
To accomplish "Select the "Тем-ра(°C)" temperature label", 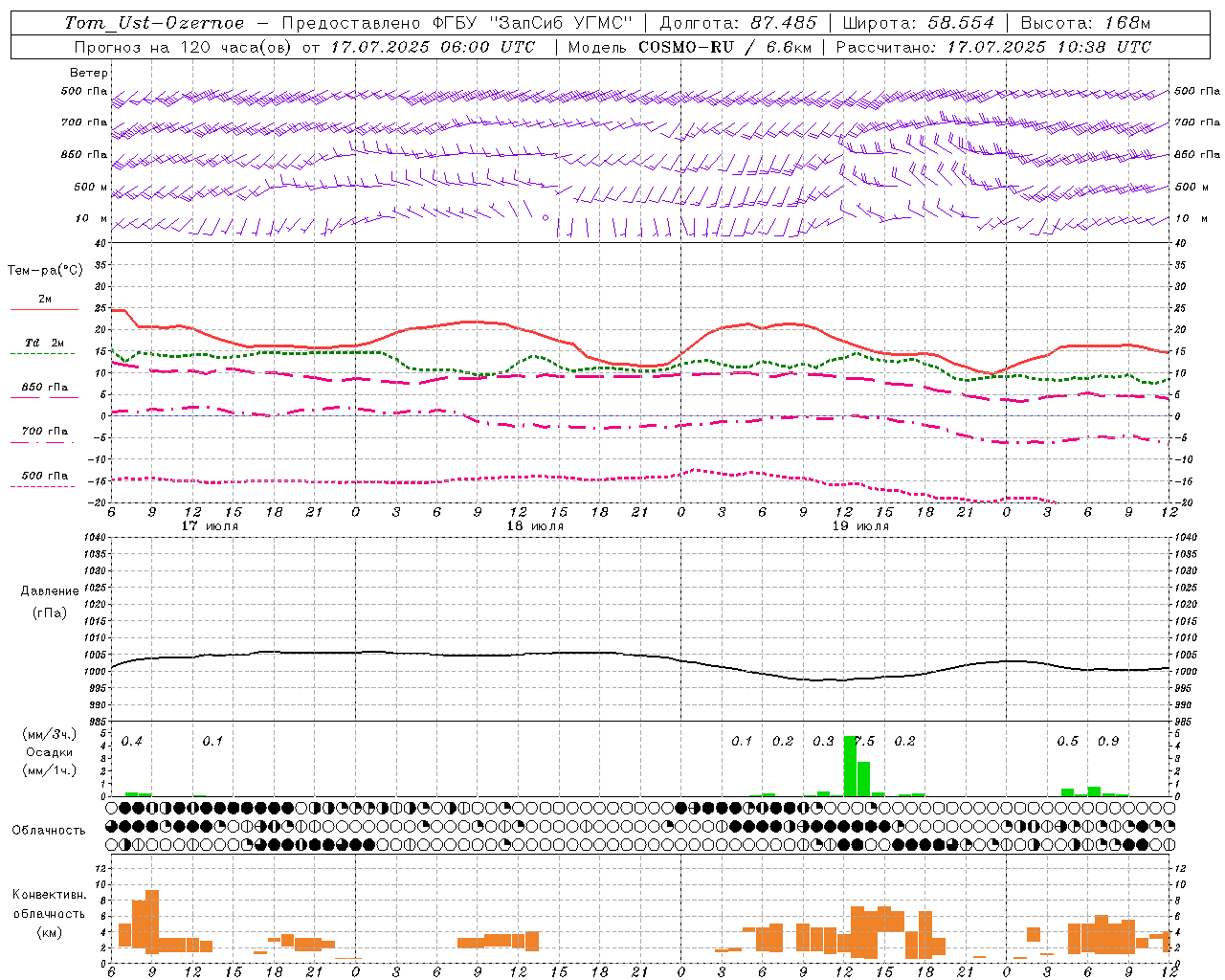I will (45, 271).
